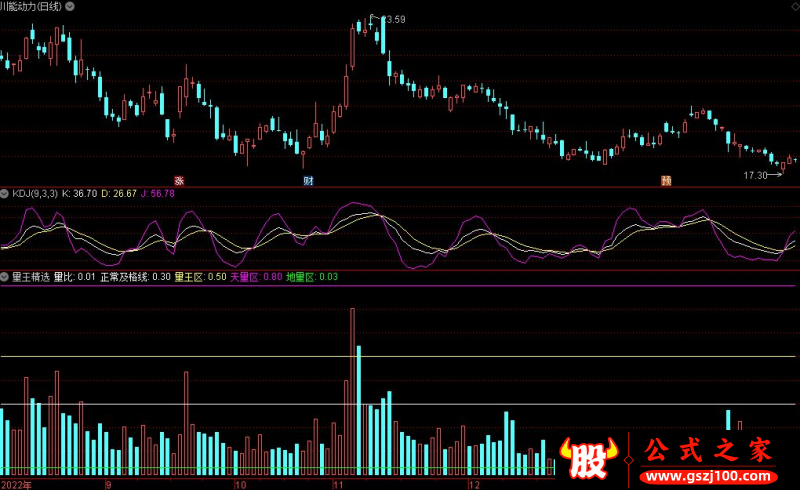Select the K: 36.70 value

[x=79, y=193]
